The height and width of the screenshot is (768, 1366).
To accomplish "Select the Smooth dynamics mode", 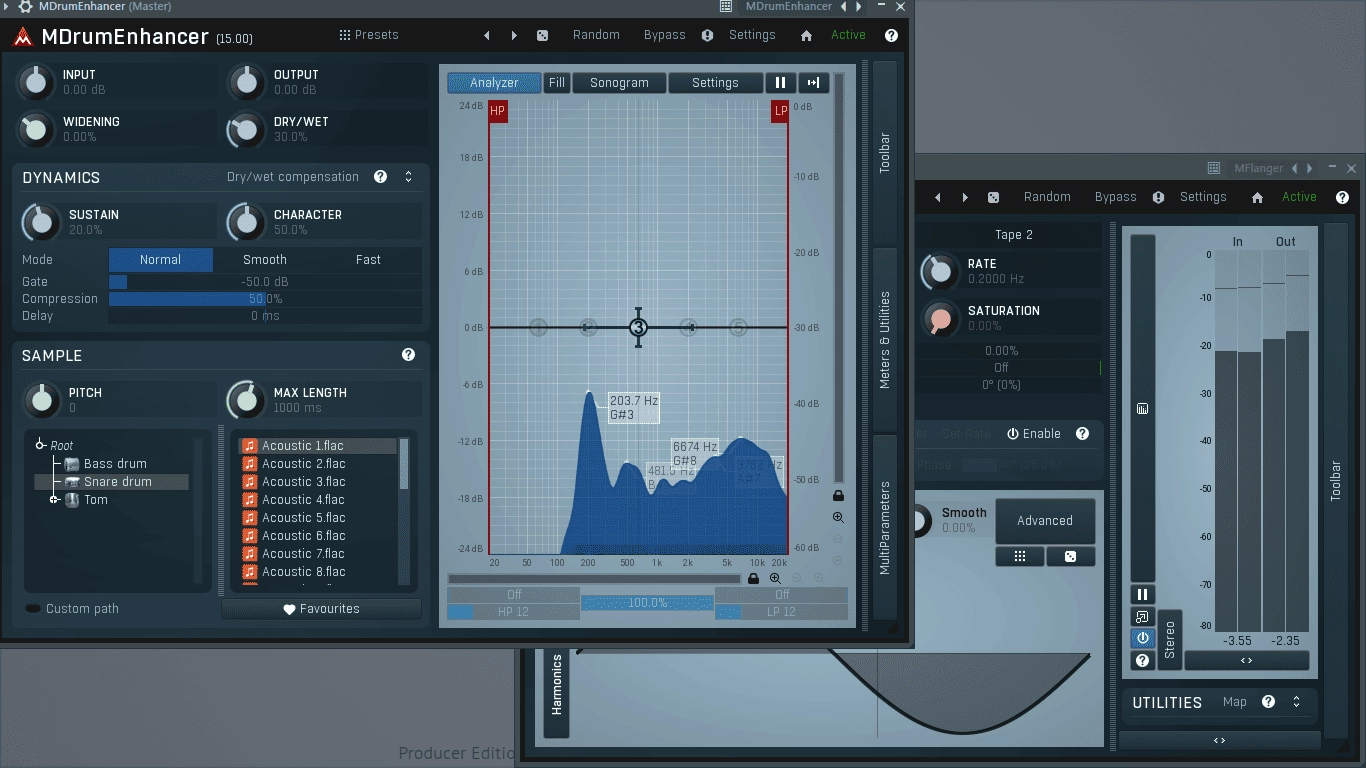I will pos(265,260).
